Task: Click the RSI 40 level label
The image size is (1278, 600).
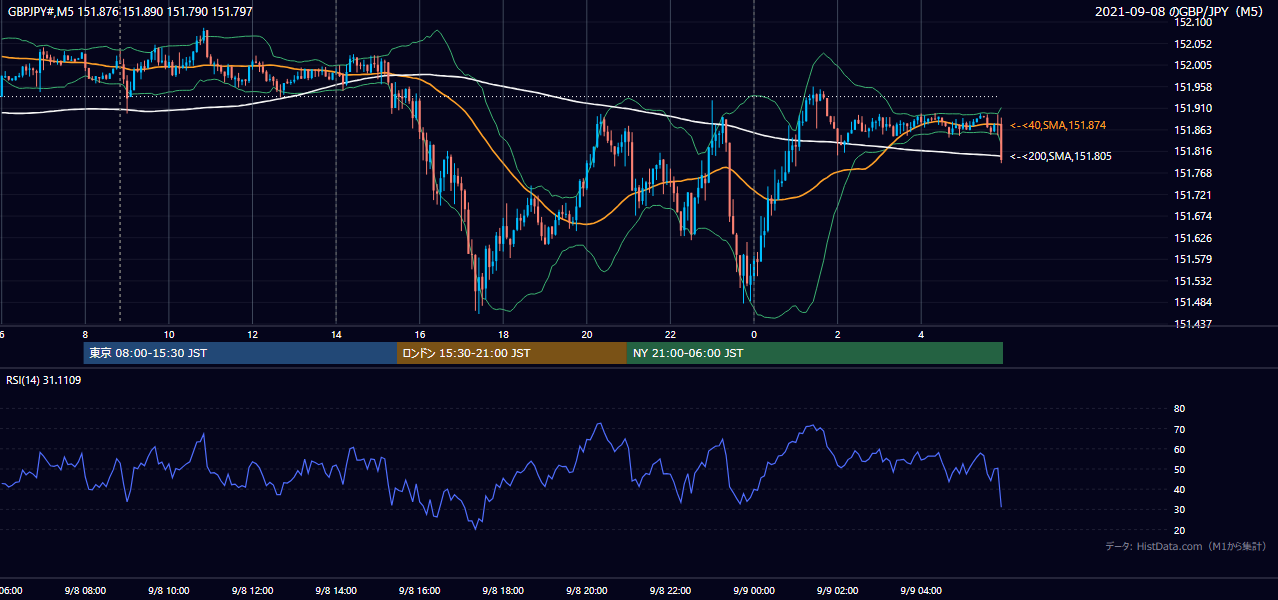Action: click(1179, 489)
